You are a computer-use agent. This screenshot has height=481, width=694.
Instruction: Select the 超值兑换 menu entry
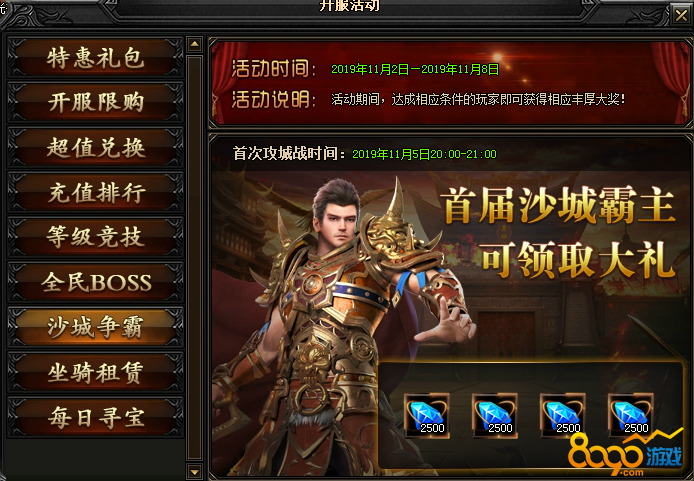point(96,147)
